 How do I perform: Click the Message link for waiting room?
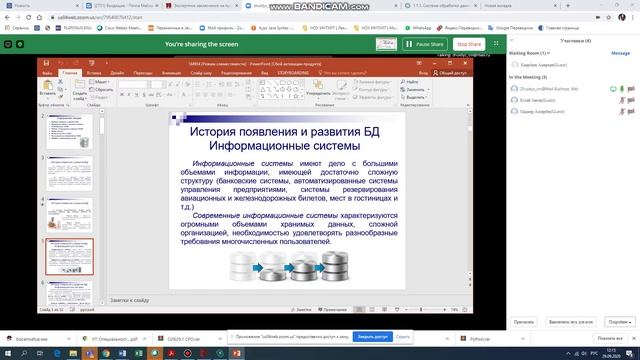620,53
